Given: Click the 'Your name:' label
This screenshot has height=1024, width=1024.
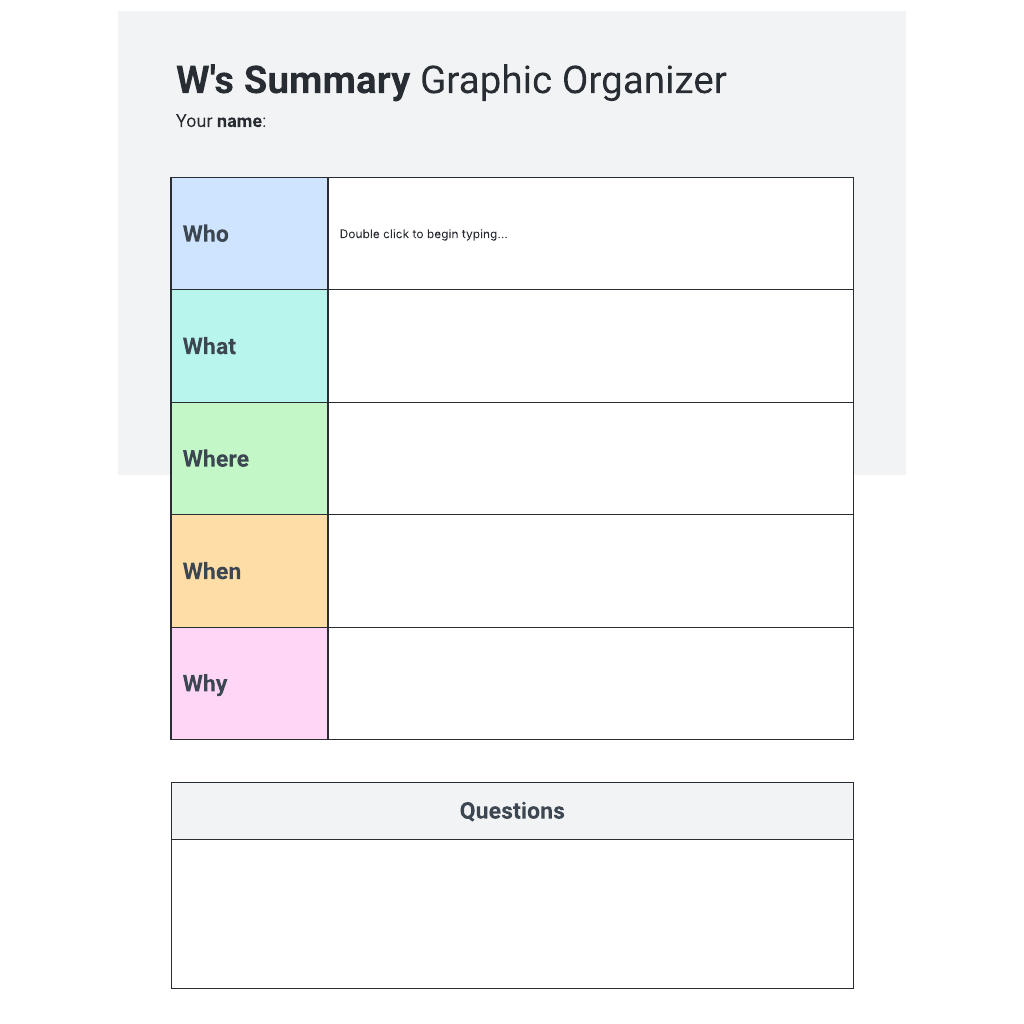Looking at the screenshot, I should point(221,121).
